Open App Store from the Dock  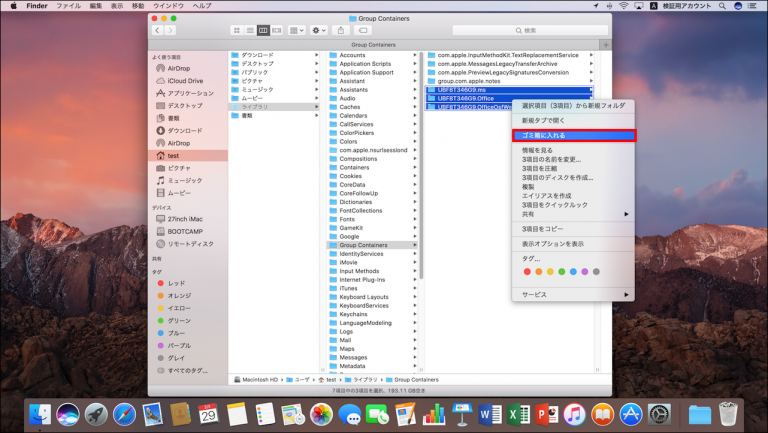pyautogui.click(x=631, y=414)
